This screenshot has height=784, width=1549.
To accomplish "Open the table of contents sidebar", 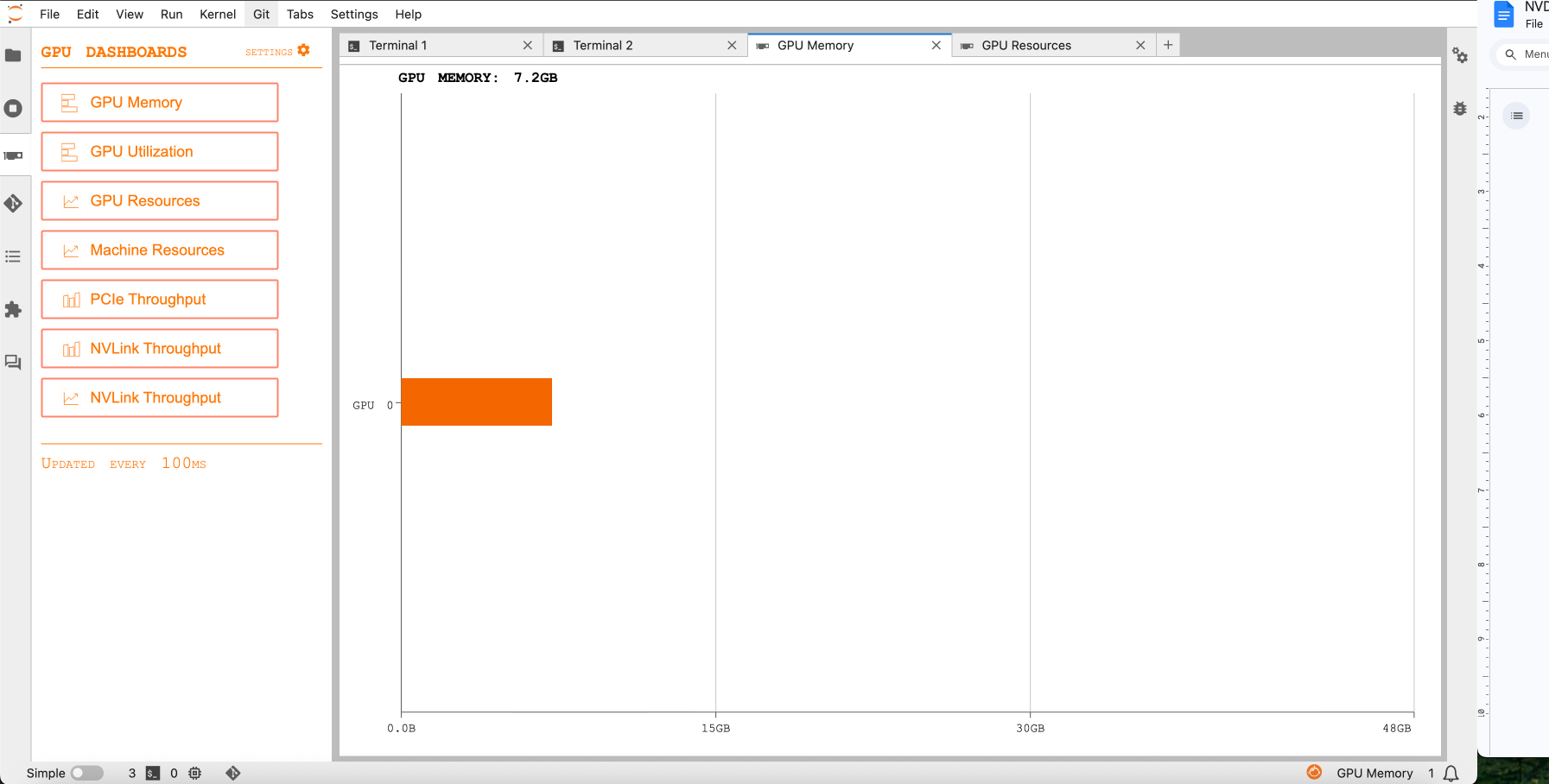I will [14, 256].
